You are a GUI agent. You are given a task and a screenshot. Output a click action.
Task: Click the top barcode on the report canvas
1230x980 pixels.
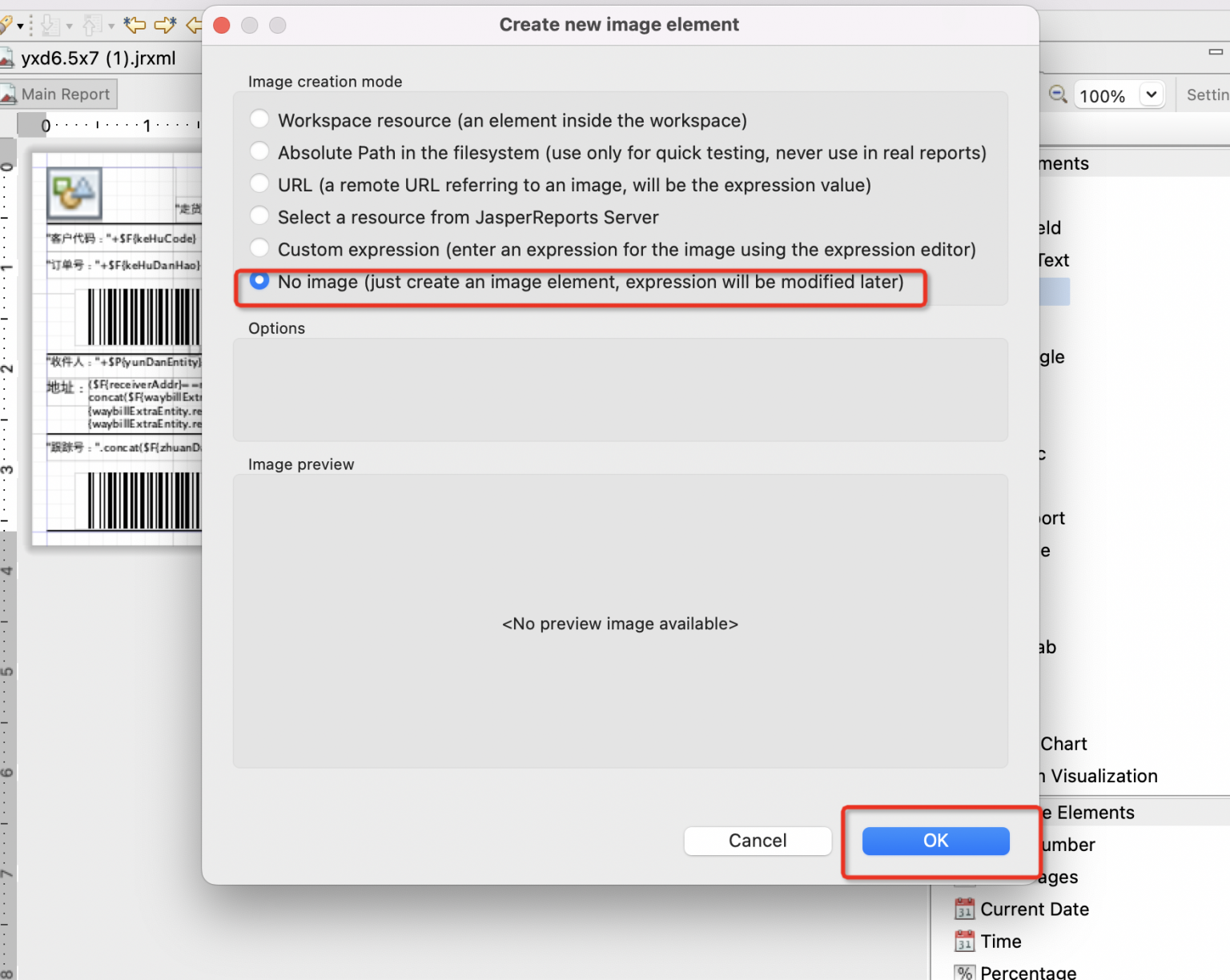pos(144,317)
